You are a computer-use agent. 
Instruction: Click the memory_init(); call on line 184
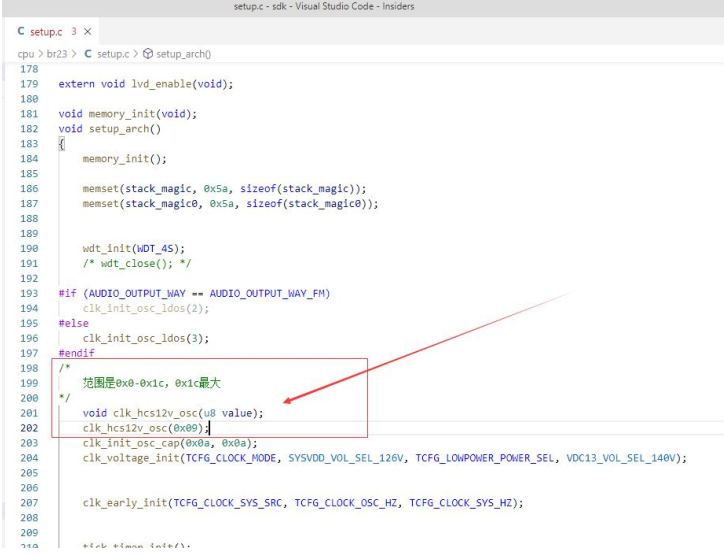click(x=125, y=159)
